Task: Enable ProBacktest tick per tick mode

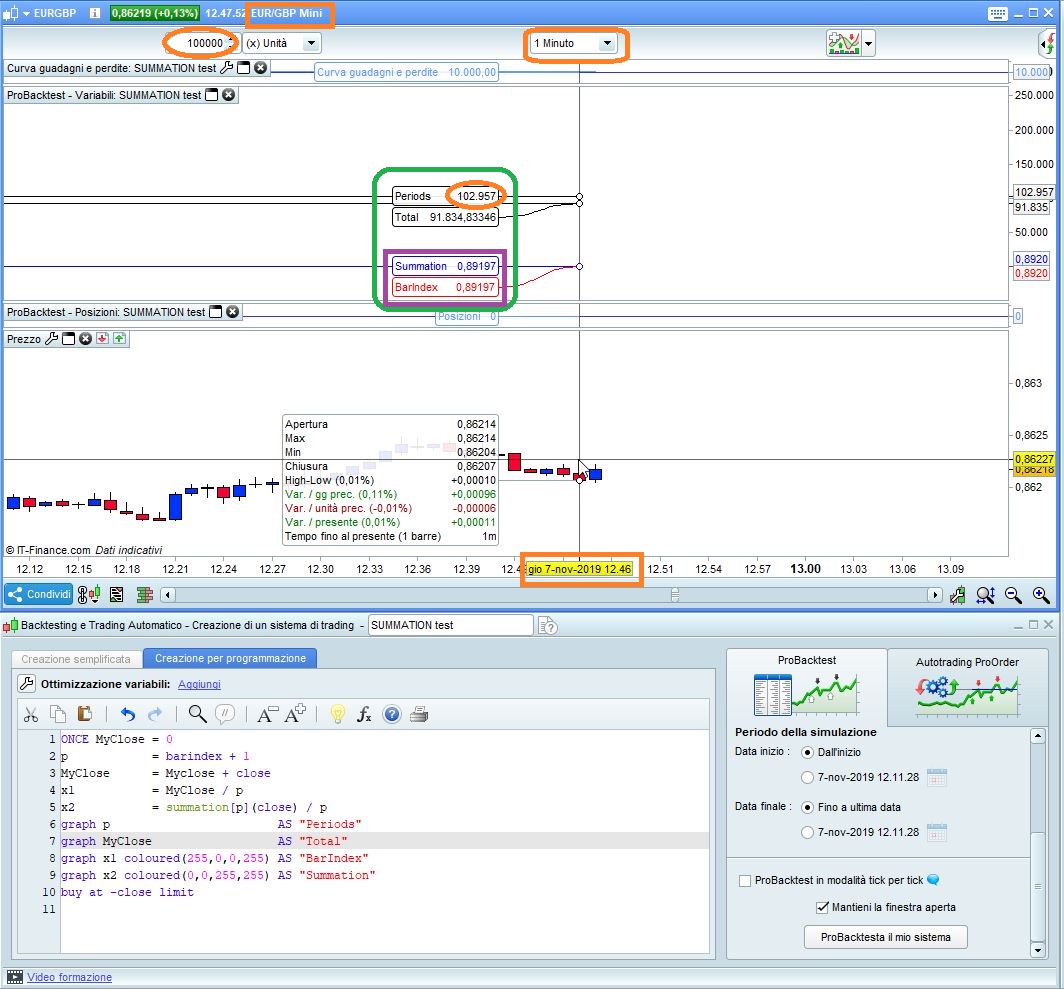Action: point(744,881)
